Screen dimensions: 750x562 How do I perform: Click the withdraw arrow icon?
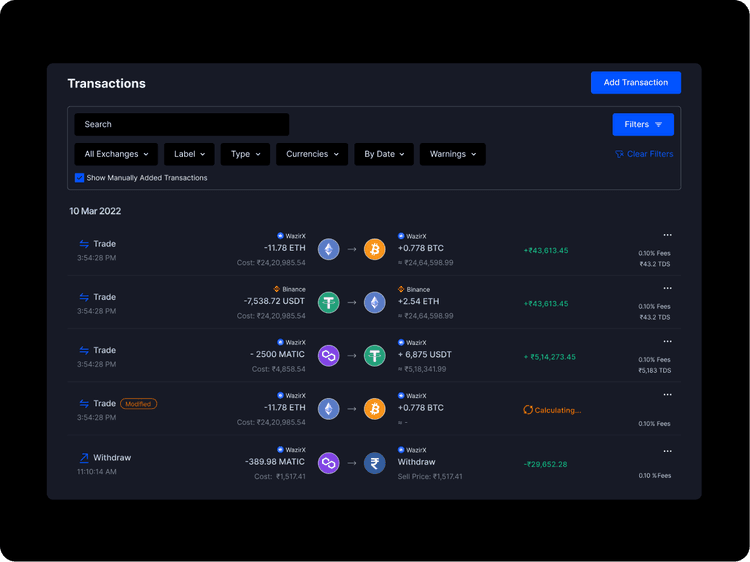84,458
